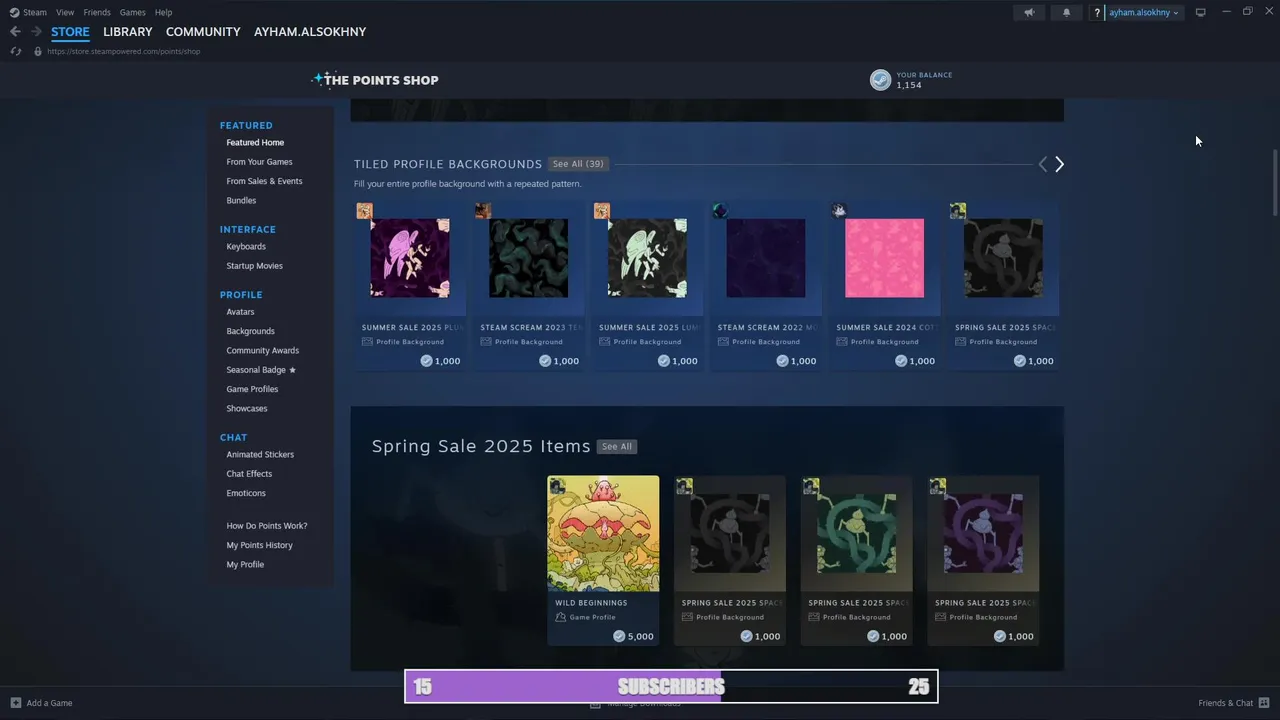
Task: Click the URL address field
Action: pos(124,51)
